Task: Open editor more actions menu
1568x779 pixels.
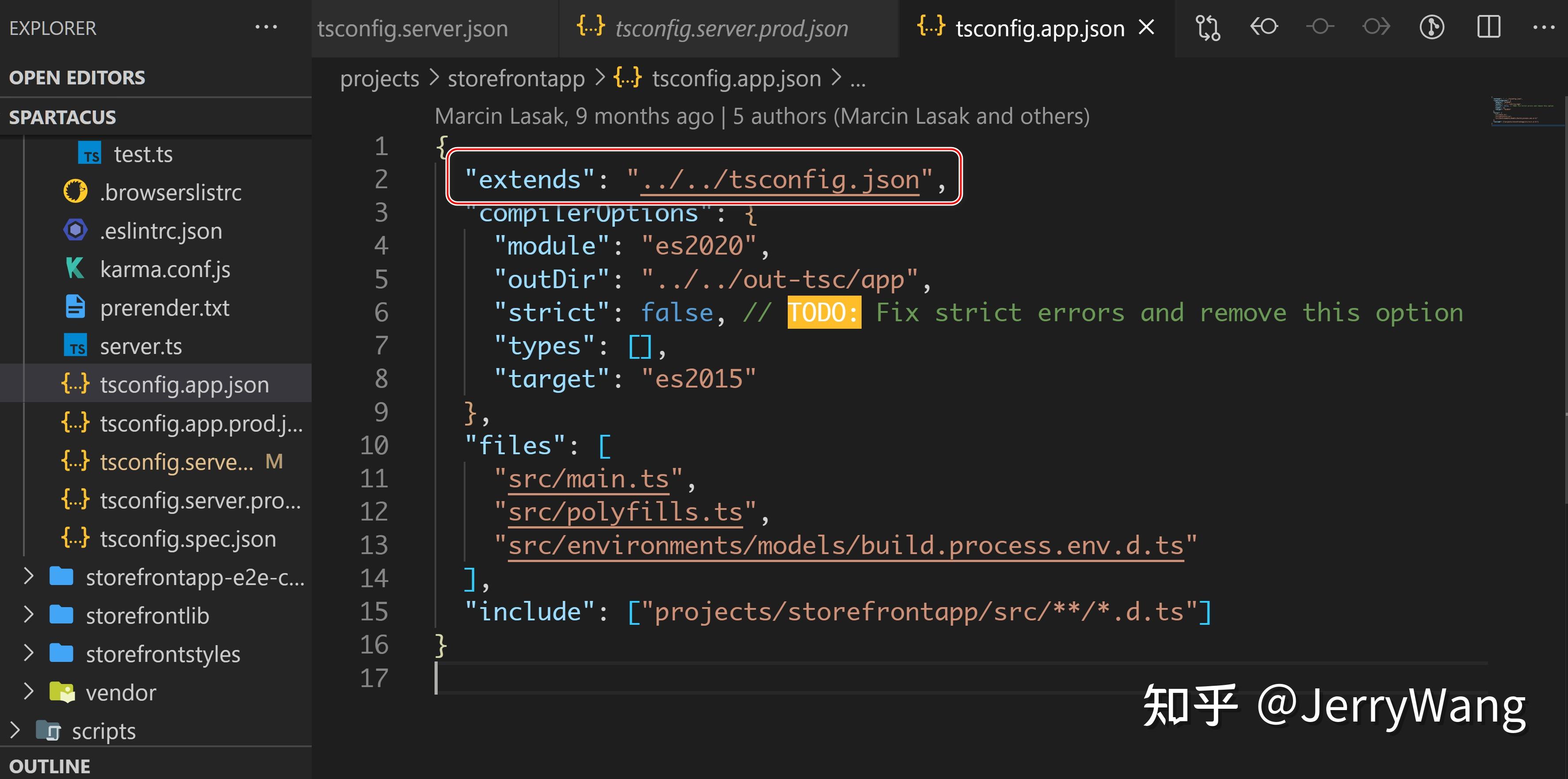Action: tap(1544, 27)
